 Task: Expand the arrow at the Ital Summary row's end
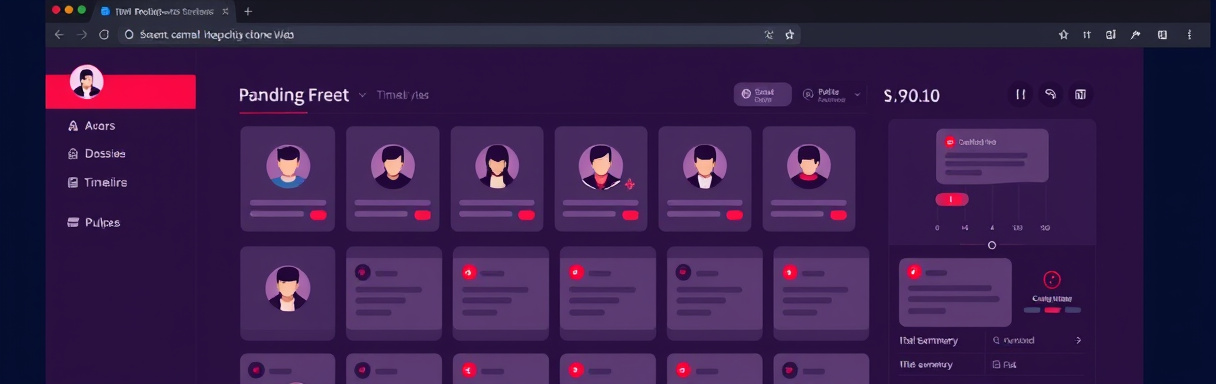(1078, 340)
